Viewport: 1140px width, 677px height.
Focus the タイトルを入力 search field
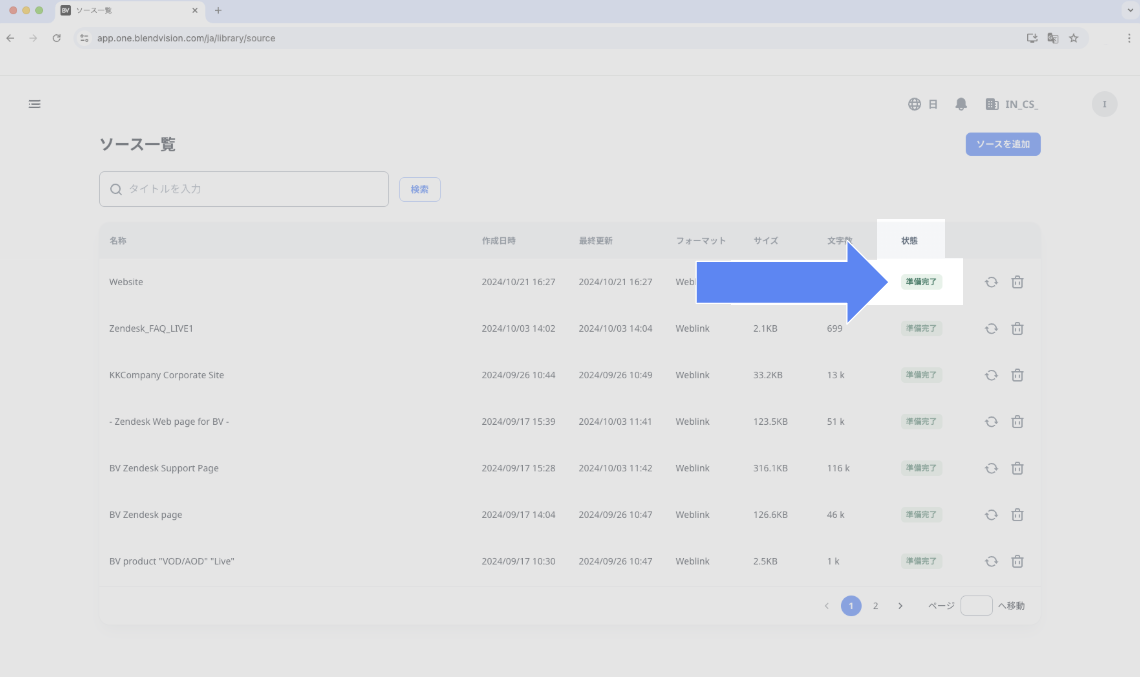[244, 189]
